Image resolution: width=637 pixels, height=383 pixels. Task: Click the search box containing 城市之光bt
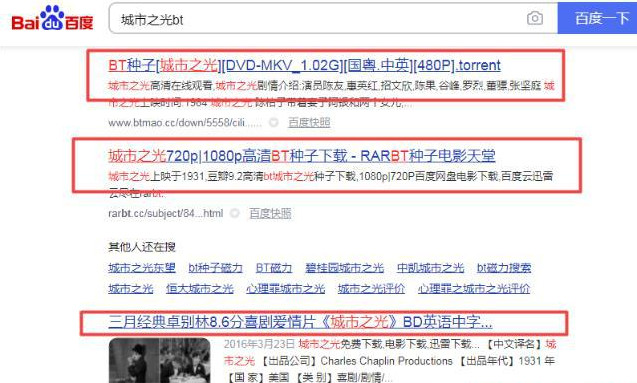click(333, 18)
